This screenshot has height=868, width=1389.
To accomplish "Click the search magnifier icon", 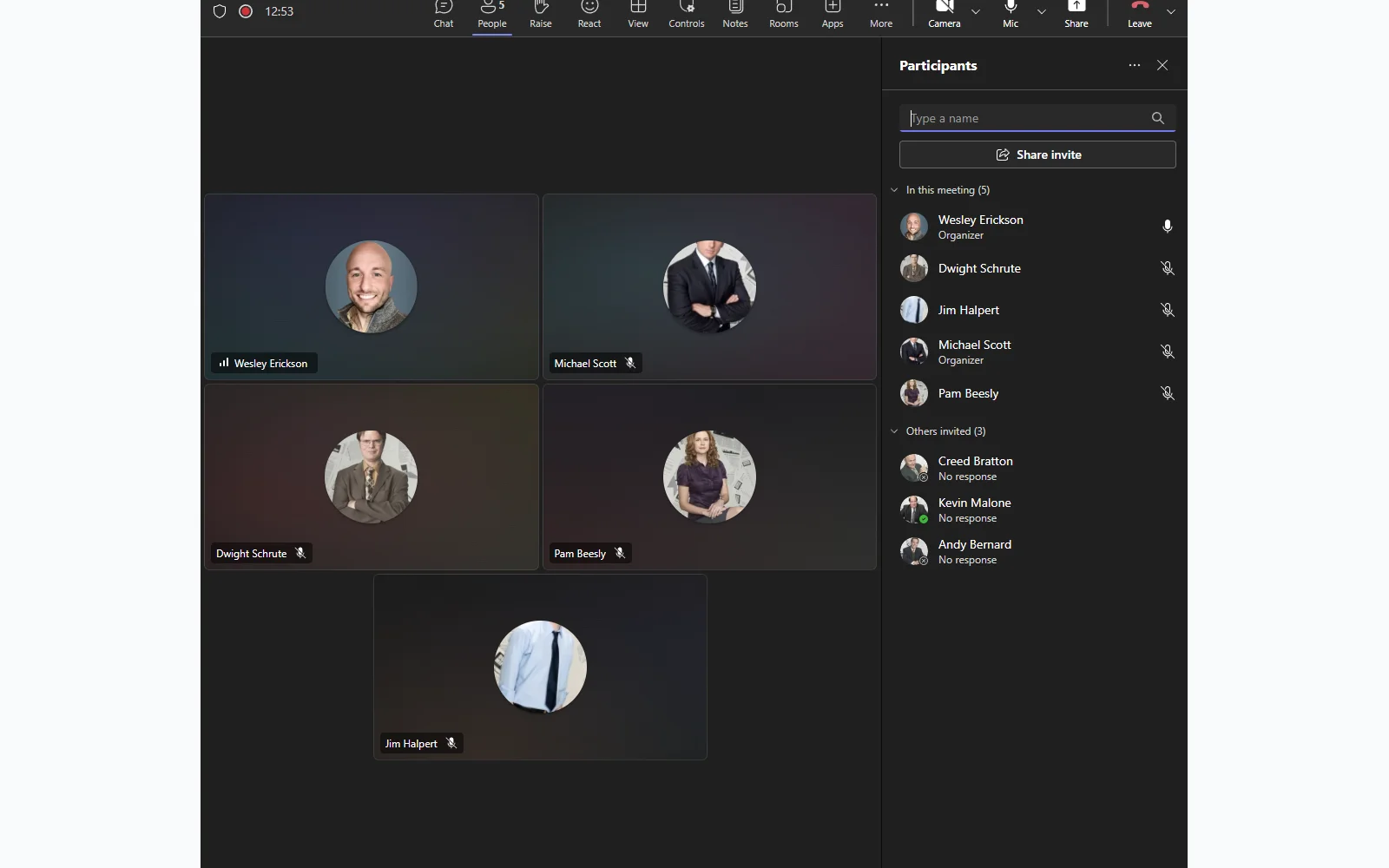I will 1158,118.
